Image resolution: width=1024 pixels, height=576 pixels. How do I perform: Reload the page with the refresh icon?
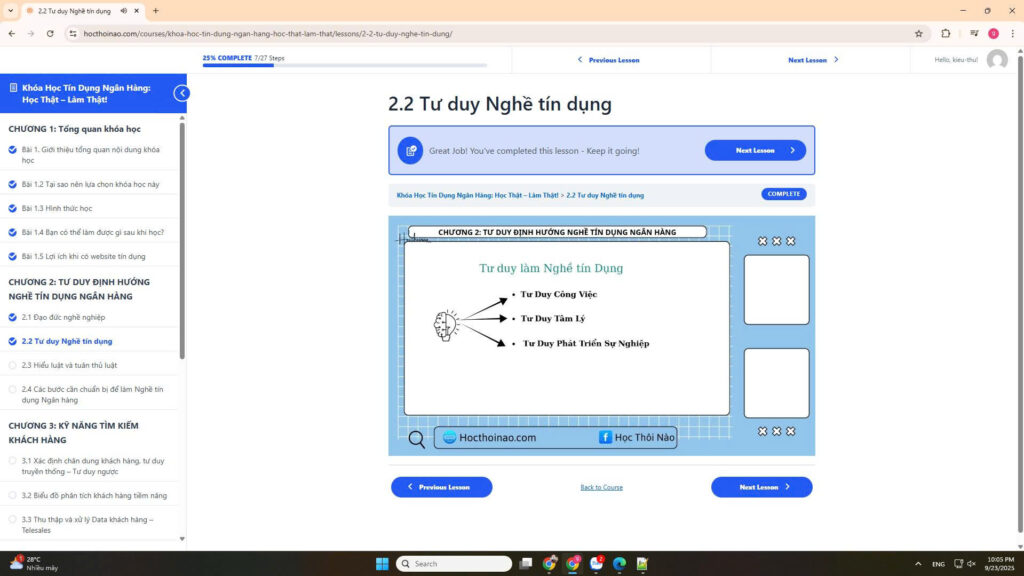tap(50, 33)
